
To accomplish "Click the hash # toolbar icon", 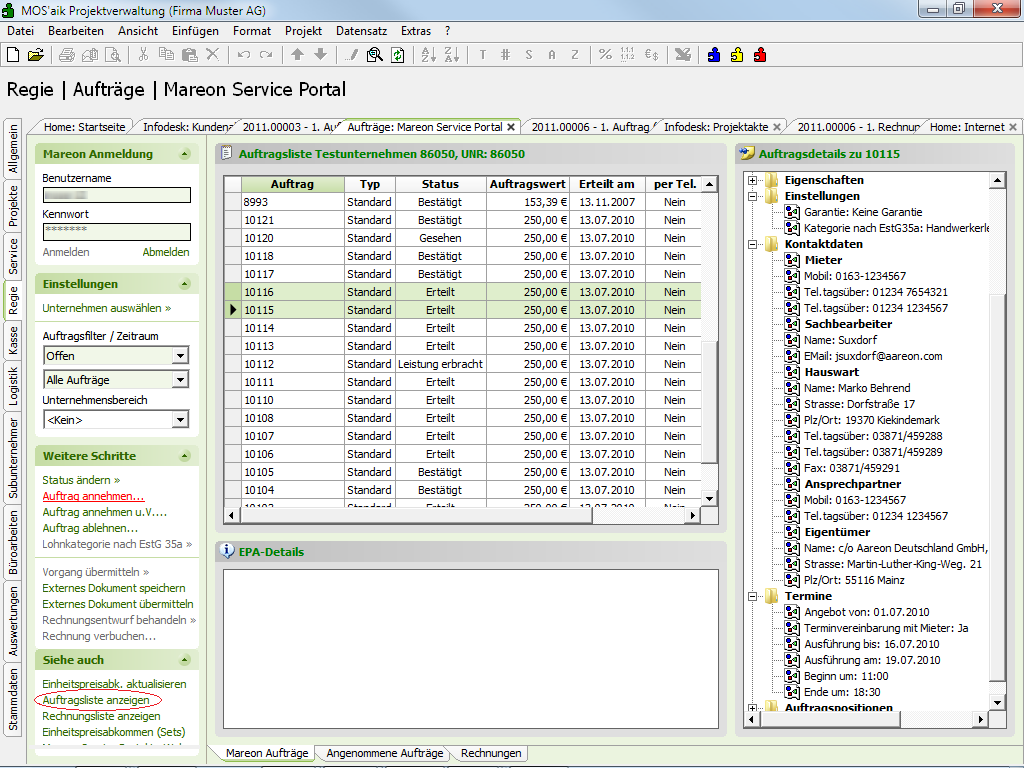I will 505,55.
